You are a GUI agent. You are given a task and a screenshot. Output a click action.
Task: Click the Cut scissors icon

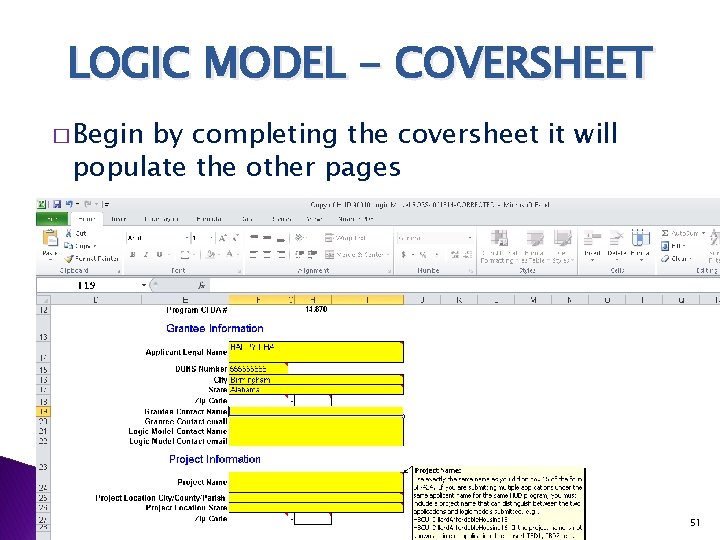68,233
